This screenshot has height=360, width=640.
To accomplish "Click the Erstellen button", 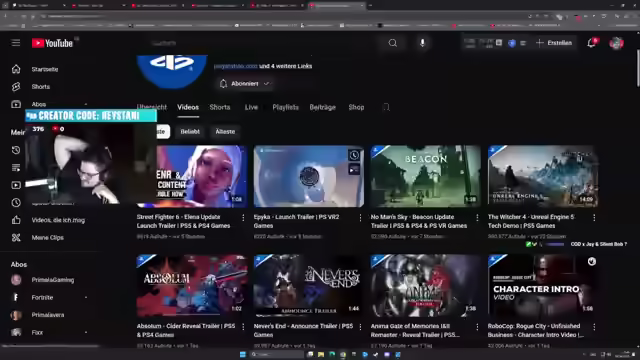I will (554, 43).
